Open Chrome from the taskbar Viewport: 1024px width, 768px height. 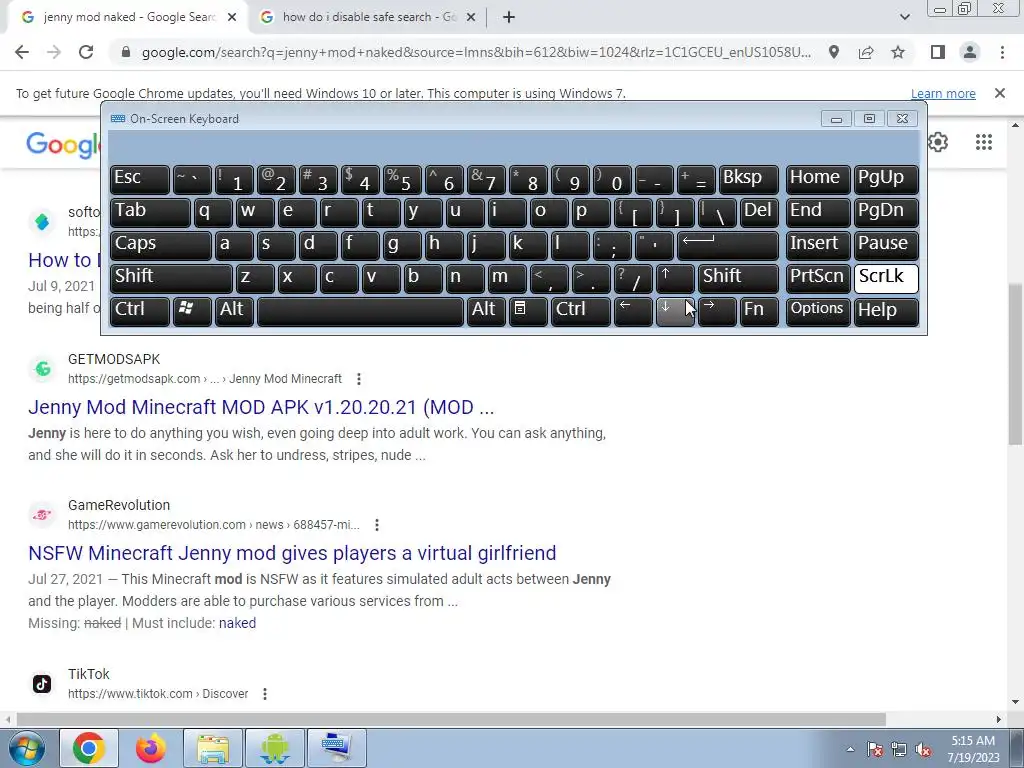89,748
